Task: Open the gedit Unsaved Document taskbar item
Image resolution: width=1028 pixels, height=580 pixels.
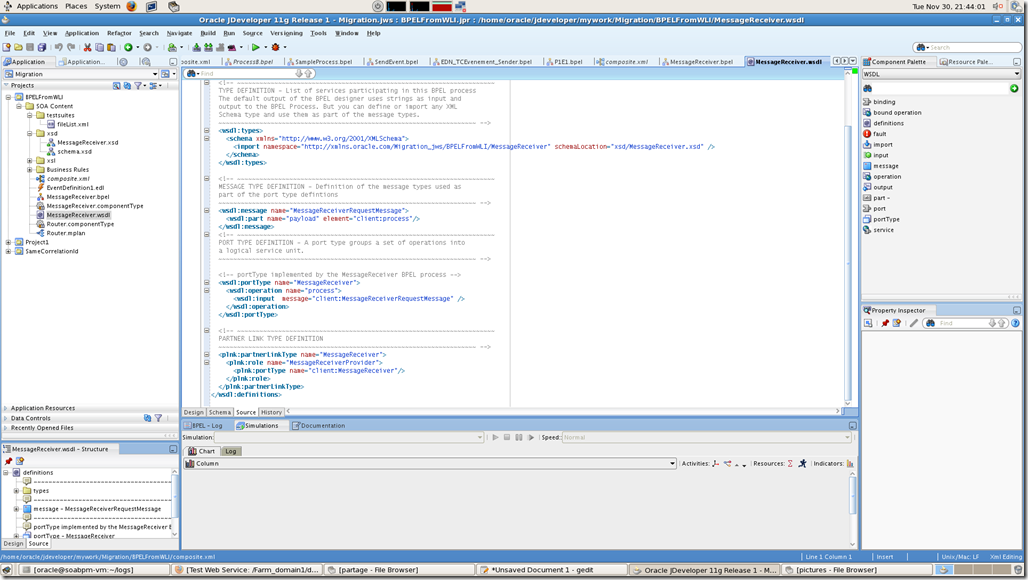Action: pos(551,570)
